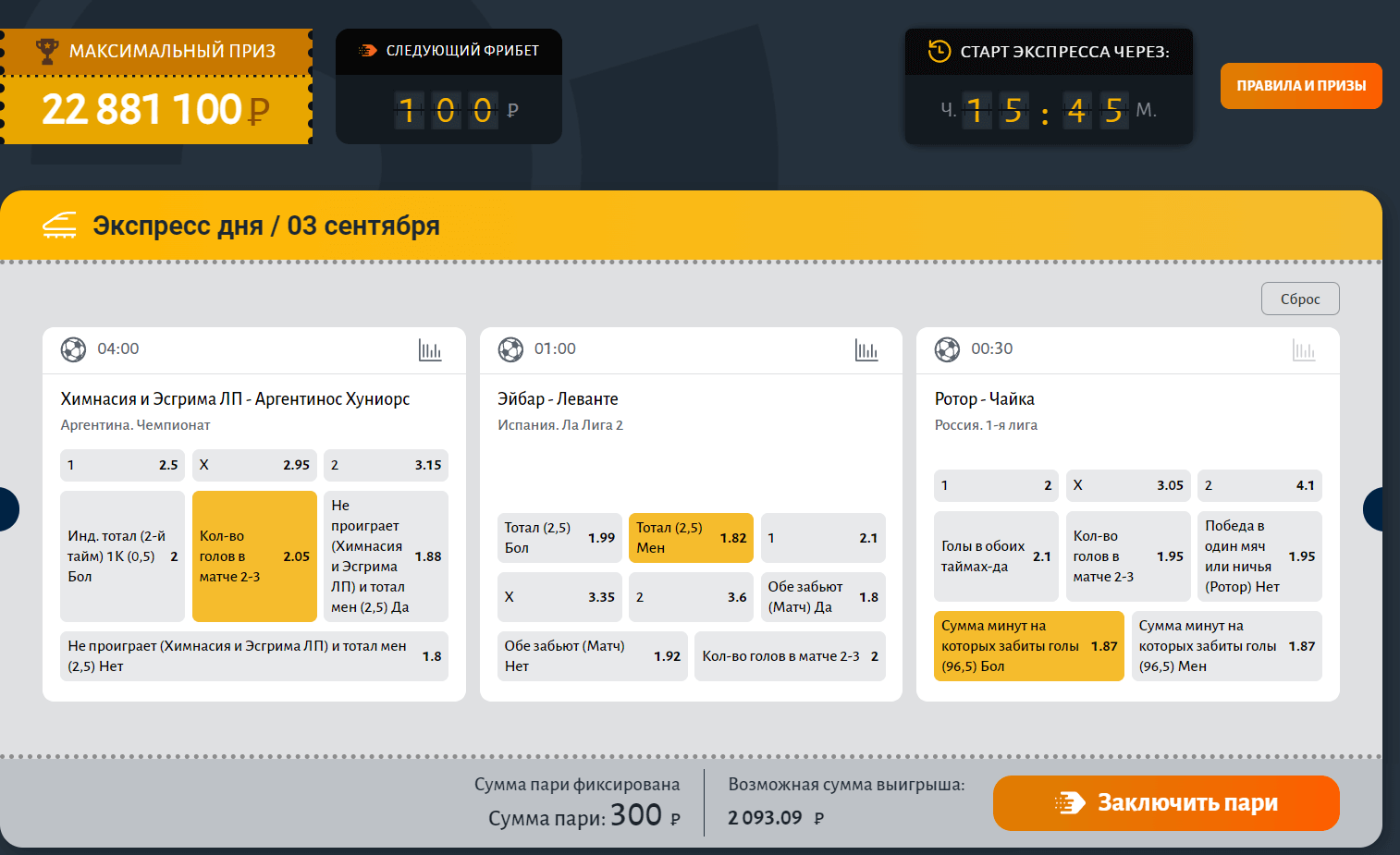Click match title Химнасия и Эсгрима ЛП - Аргентинос Хуниорс
The image size is (1400, 855).
click(235, 399)
